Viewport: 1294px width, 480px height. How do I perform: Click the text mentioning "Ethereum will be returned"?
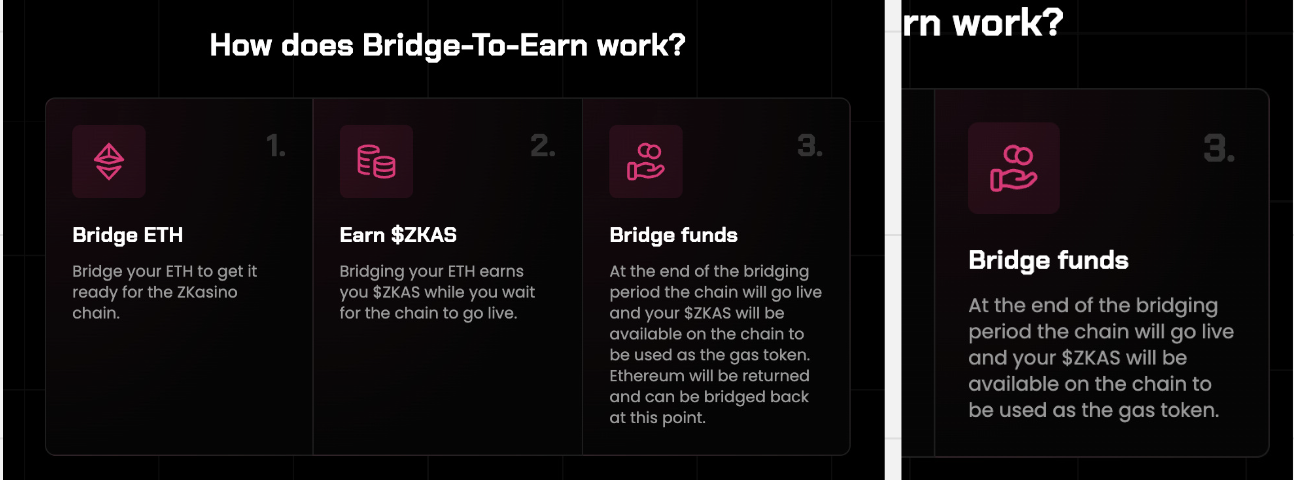point(710,386)
